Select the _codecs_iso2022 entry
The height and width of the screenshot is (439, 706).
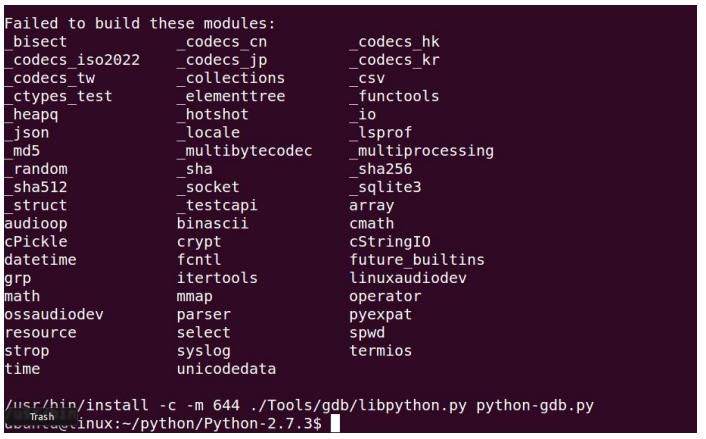[x=72, y=60]
